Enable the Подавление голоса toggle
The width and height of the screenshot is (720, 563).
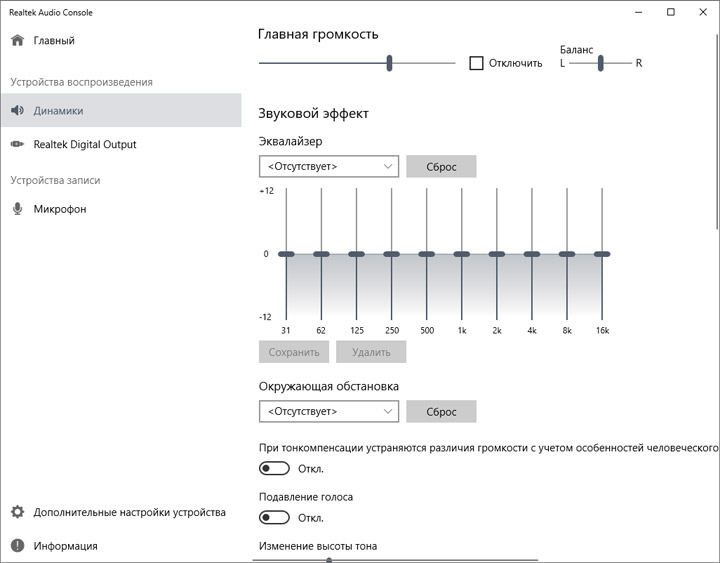pyautogui.click(x=274, y=517)
